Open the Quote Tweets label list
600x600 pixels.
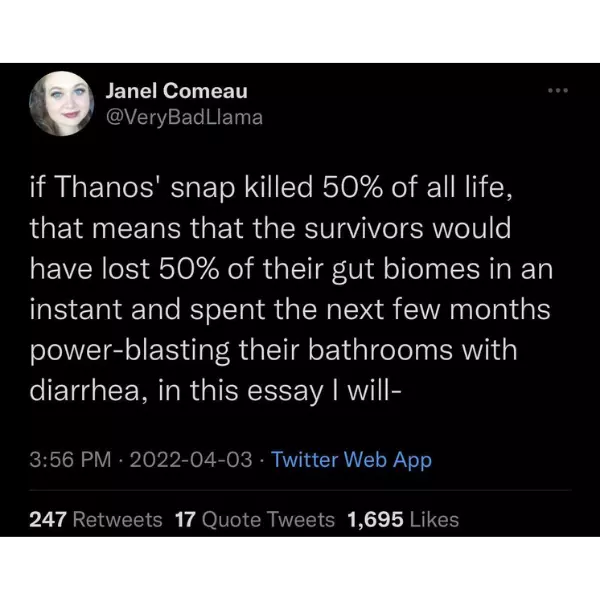coord(270,519)
